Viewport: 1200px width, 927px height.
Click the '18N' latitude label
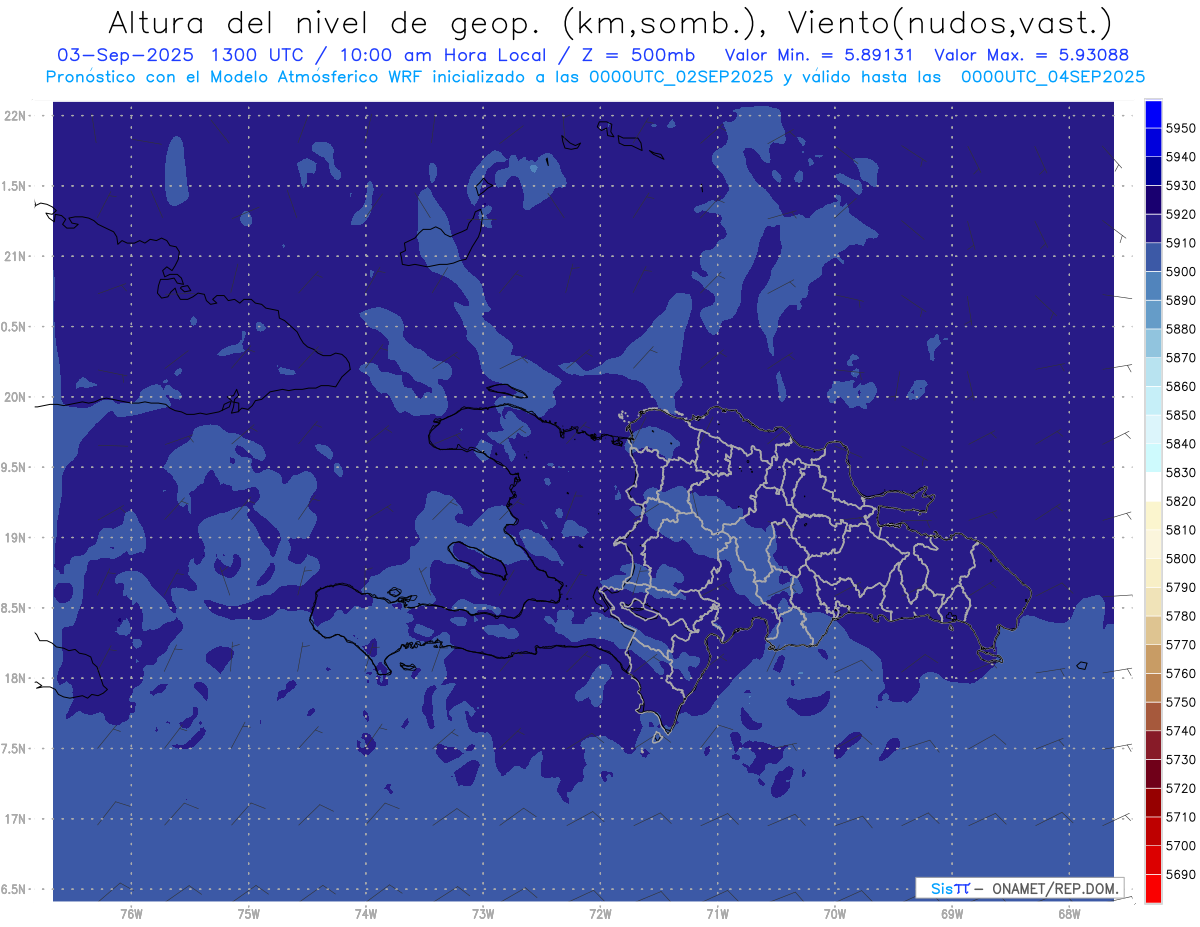pyautogui.click(x=15, y=678)
